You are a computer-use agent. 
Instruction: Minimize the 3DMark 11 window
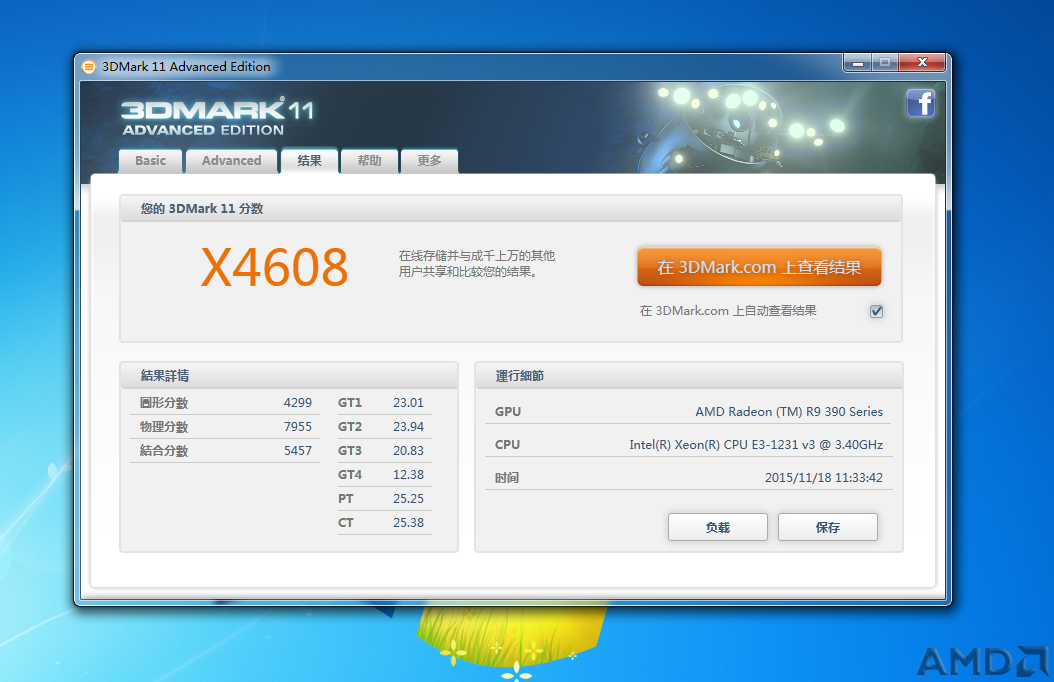[858, 62]
